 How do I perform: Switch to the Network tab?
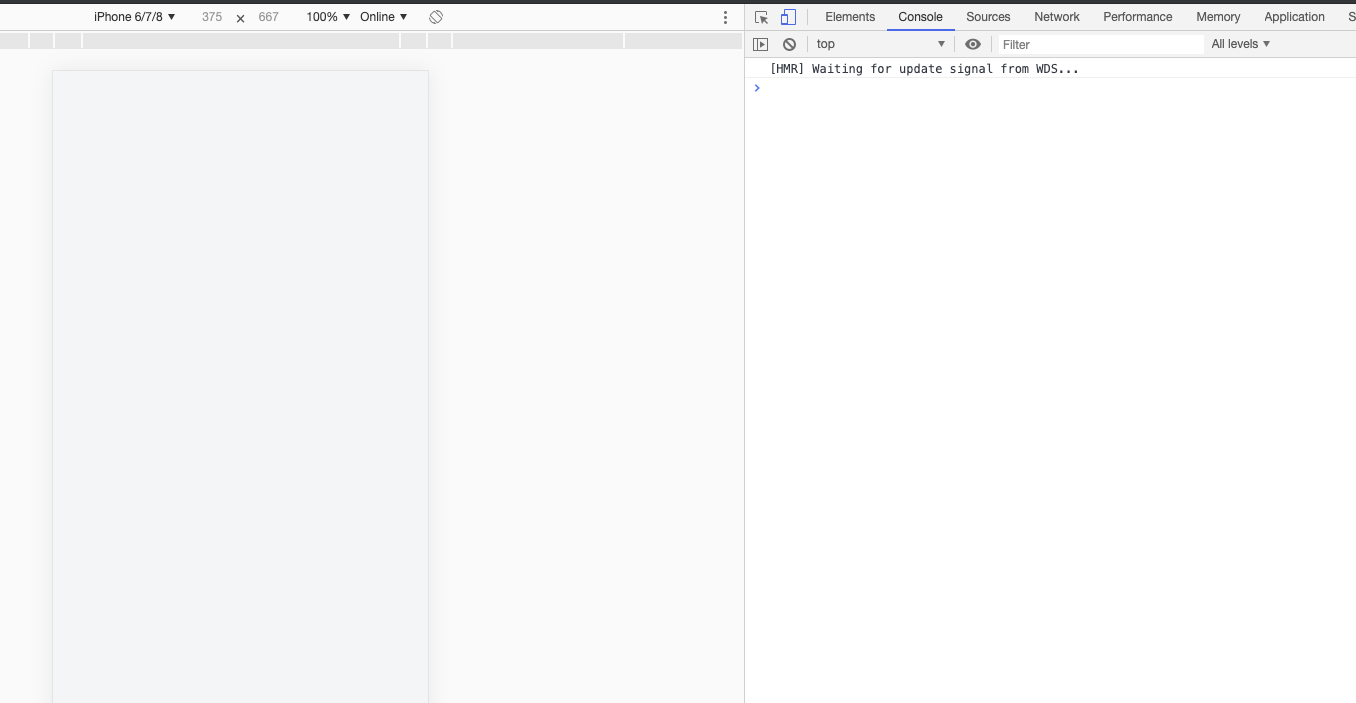click(x=1057, y=17)
